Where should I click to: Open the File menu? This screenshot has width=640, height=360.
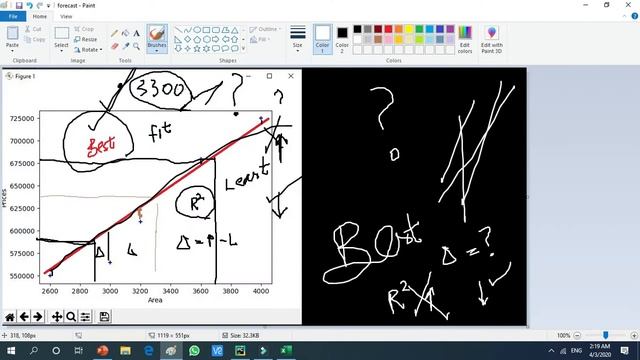[13, 16]
